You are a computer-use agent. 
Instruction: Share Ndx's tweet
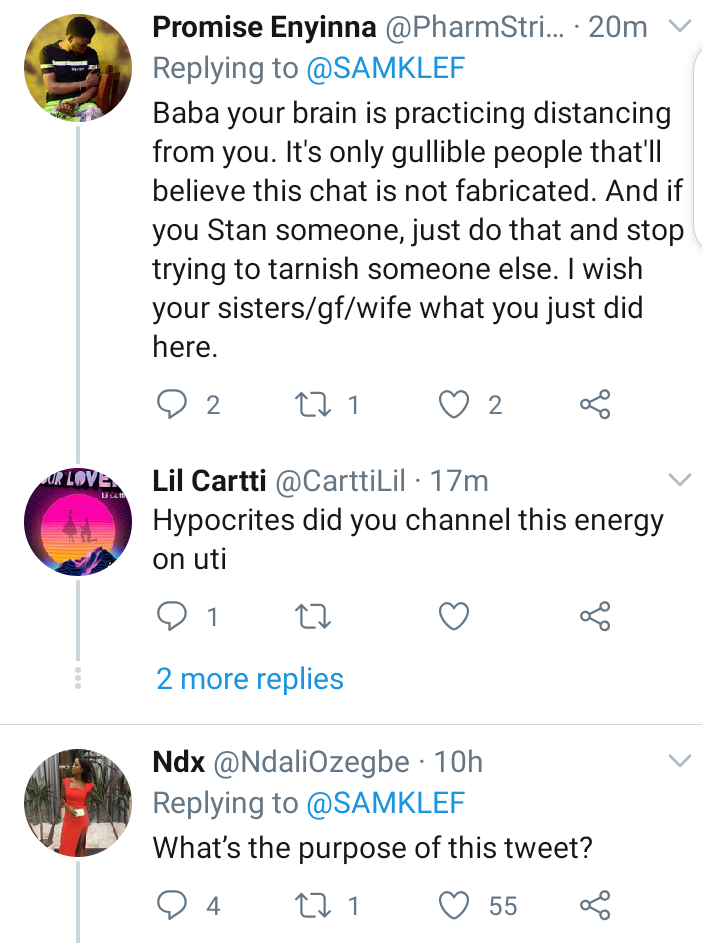595,905
